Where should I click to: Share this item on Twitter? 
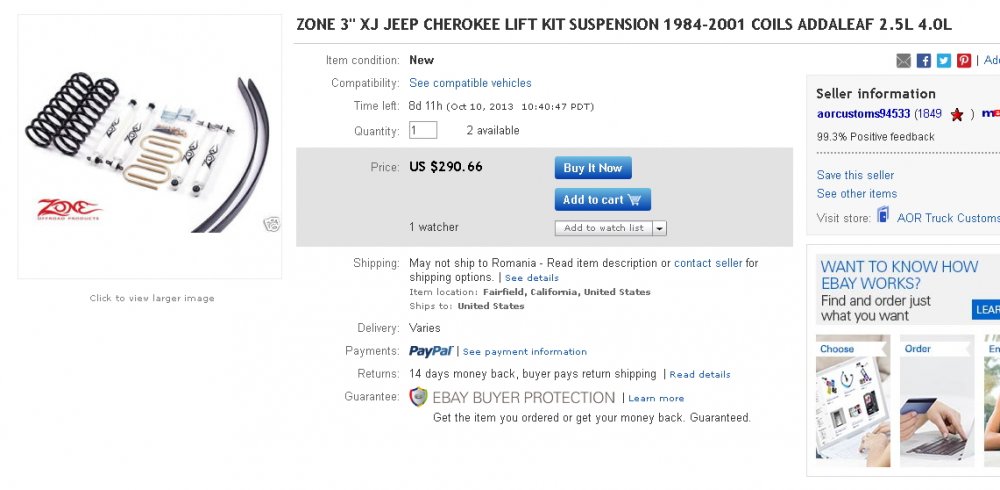tap(944, 61)
